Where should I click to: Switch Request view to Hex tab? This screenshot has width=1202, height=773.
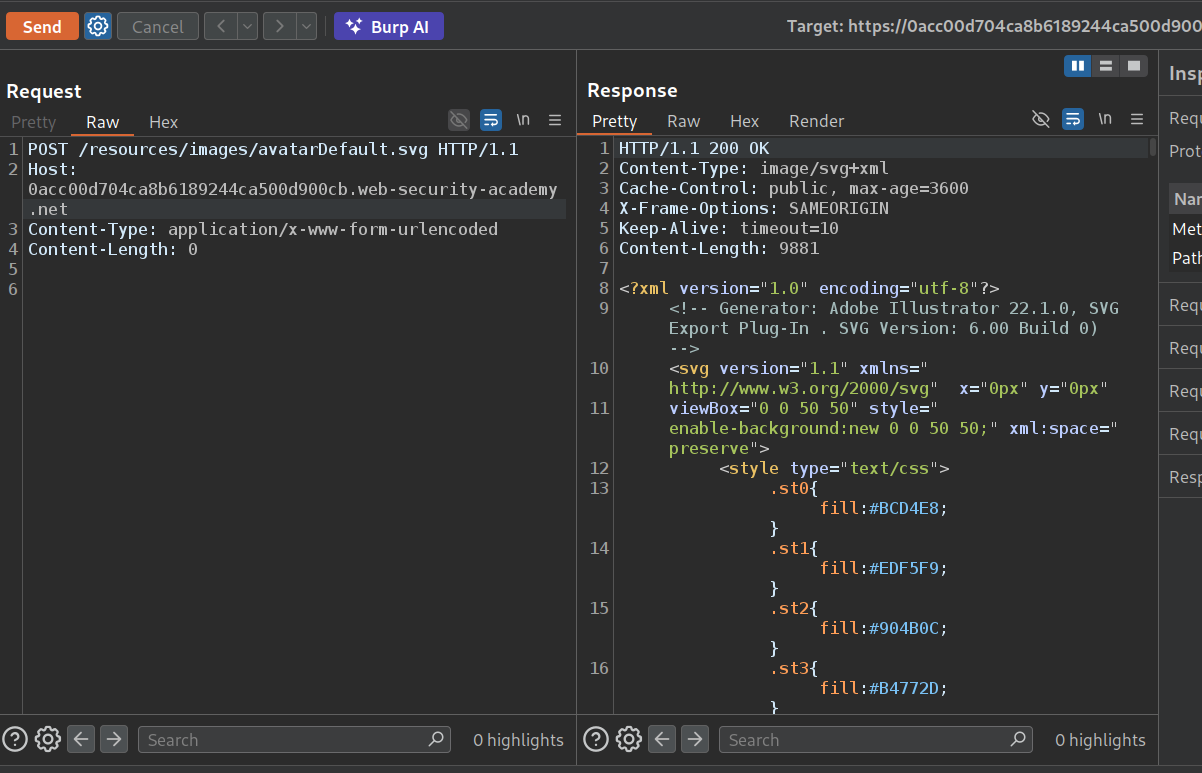click(x=163, y=122)
